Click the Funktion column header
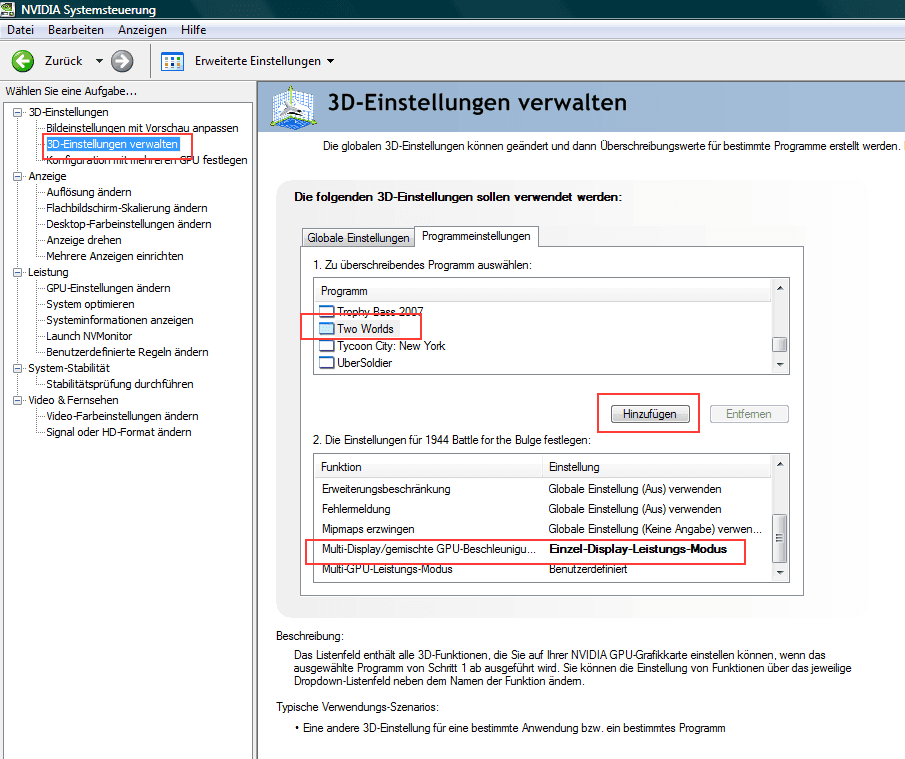The height and width of the screenshot is (759, 905). pos(428,467)
